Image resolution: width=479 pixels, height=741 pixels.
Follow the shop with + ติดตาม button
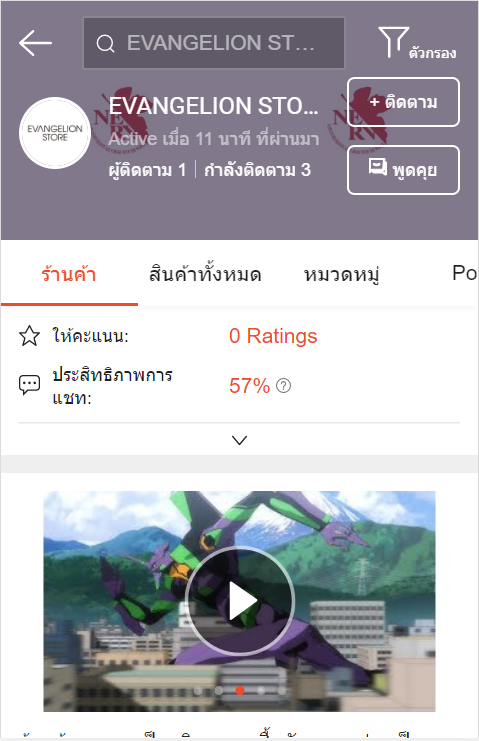click(403, 102)
